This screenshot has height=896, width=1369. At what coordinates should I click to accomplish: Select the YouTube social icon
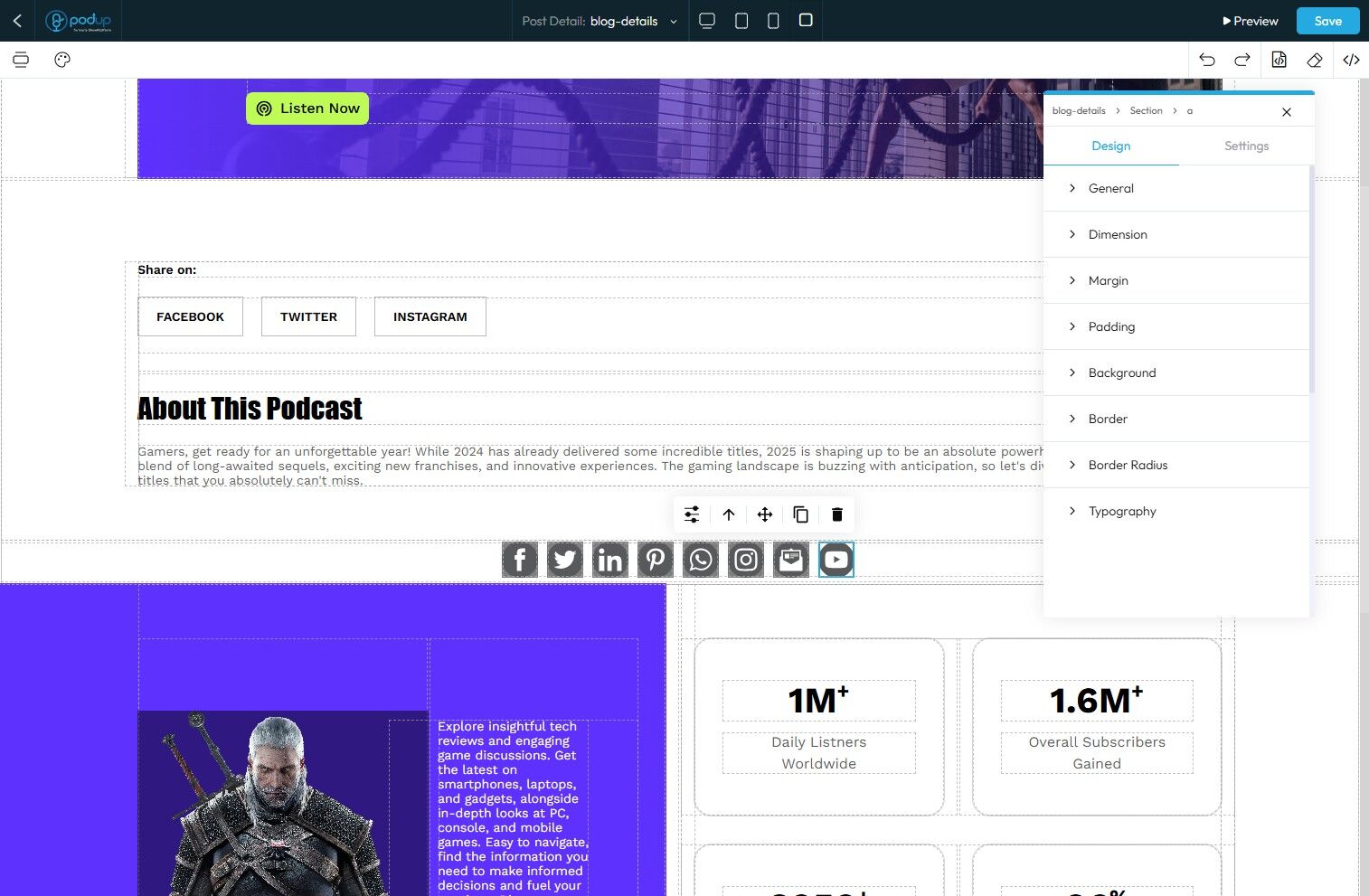836,560
